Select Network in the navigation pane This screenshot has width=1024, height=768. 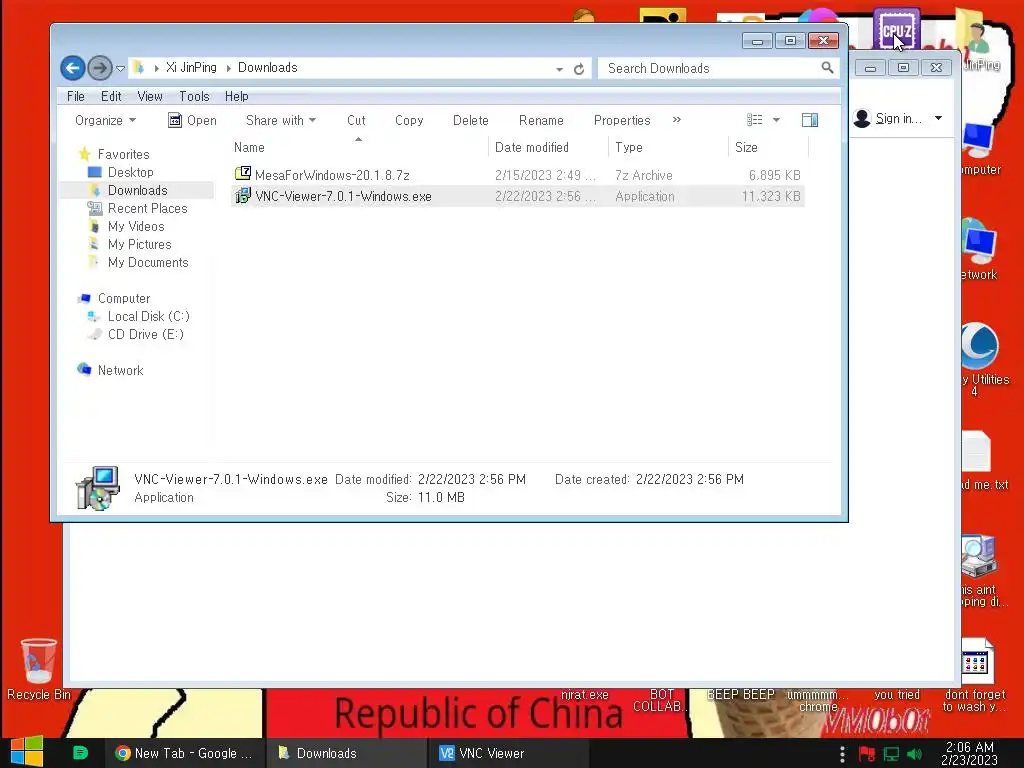120,370
